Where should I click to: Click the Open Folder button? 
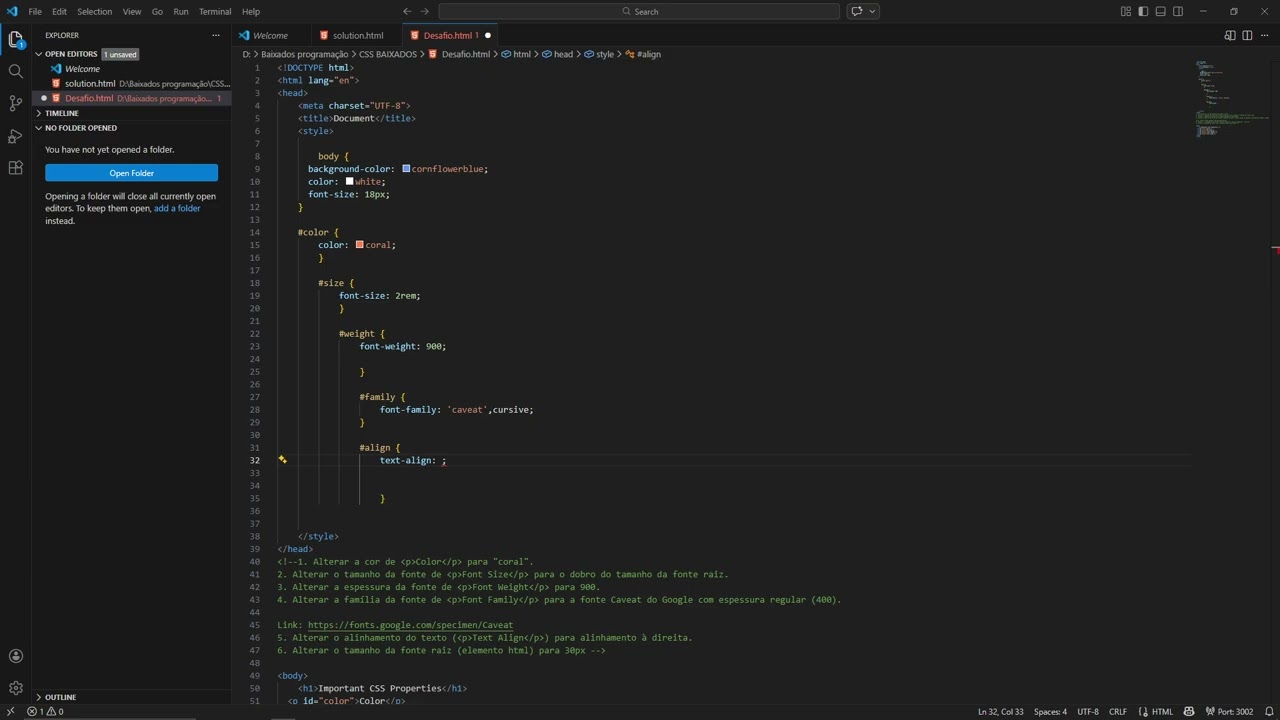click(x=131, y=173)
